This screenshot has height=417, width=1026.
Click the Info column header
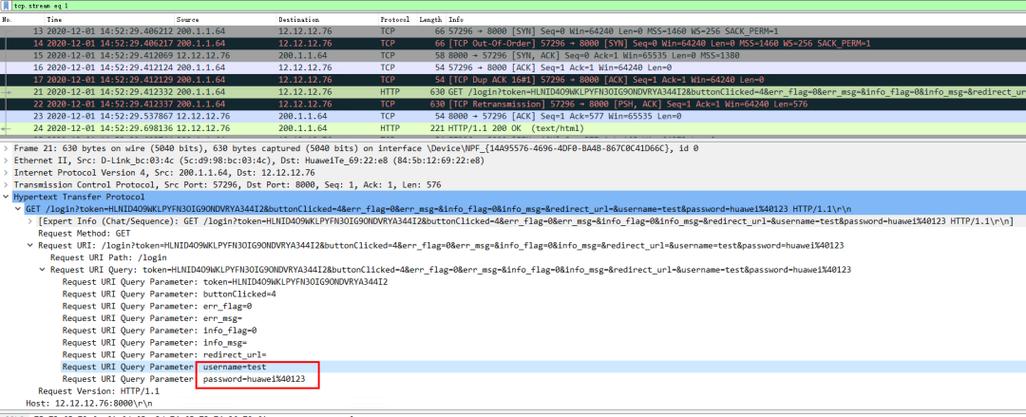click(456, 20)
